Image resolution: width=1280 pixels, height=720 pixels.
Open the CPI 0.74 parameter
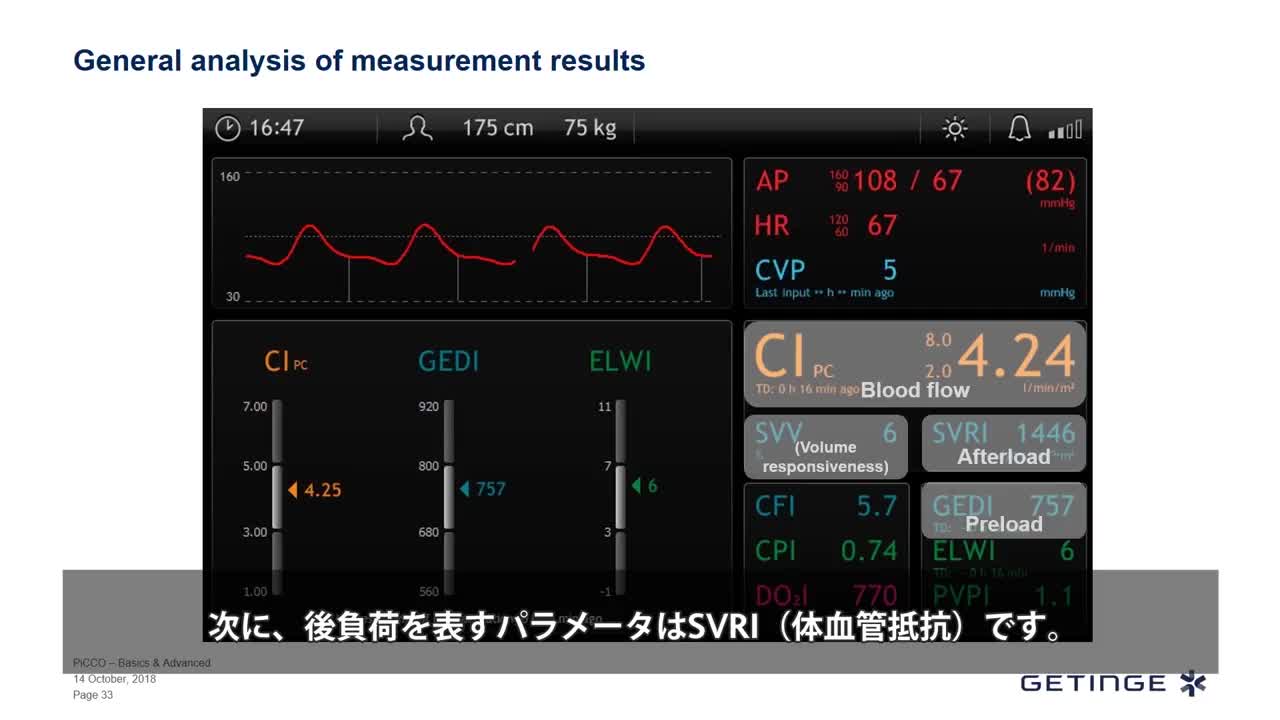pos(826,550)
